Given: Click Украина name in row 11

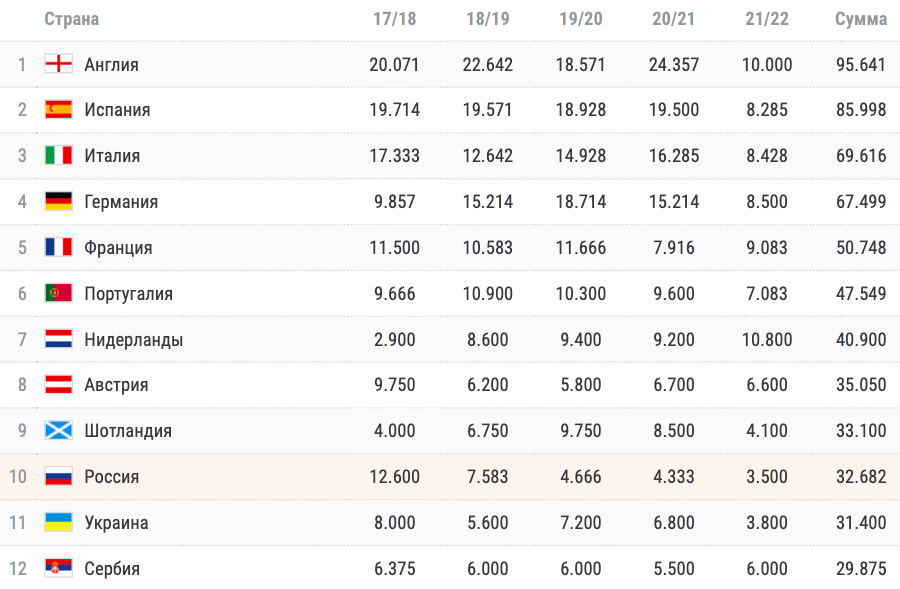Looking at the screenshot, I should coord(117,523).
